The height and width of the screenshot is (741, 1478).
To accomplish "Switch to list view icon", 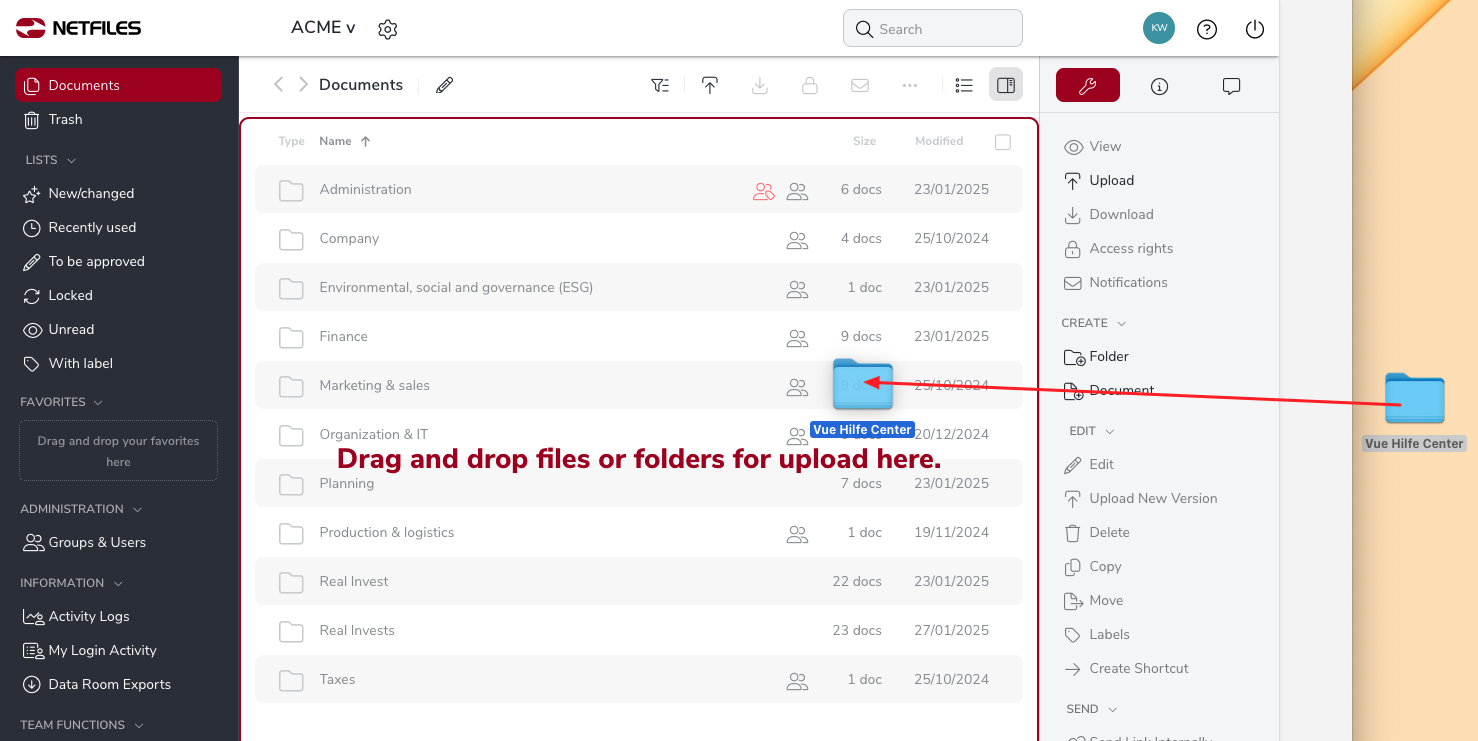I will click(x=964, y=85).
